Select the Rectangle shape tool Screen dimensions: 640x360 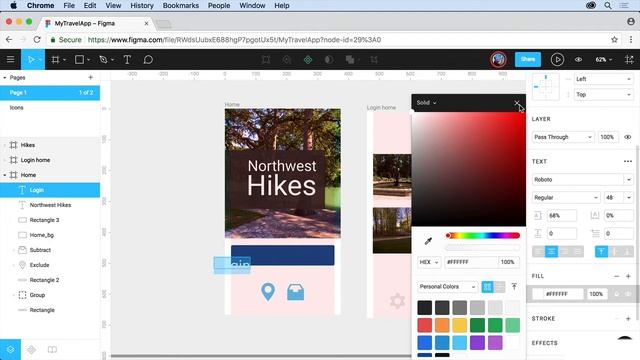pyautogui.click(x=79, y=60)
